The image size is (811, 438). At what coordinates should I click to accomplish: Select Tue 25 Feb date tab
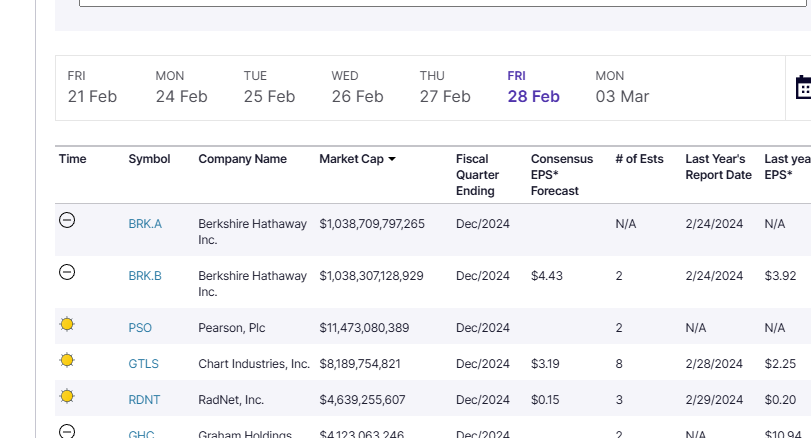[269, 87]
